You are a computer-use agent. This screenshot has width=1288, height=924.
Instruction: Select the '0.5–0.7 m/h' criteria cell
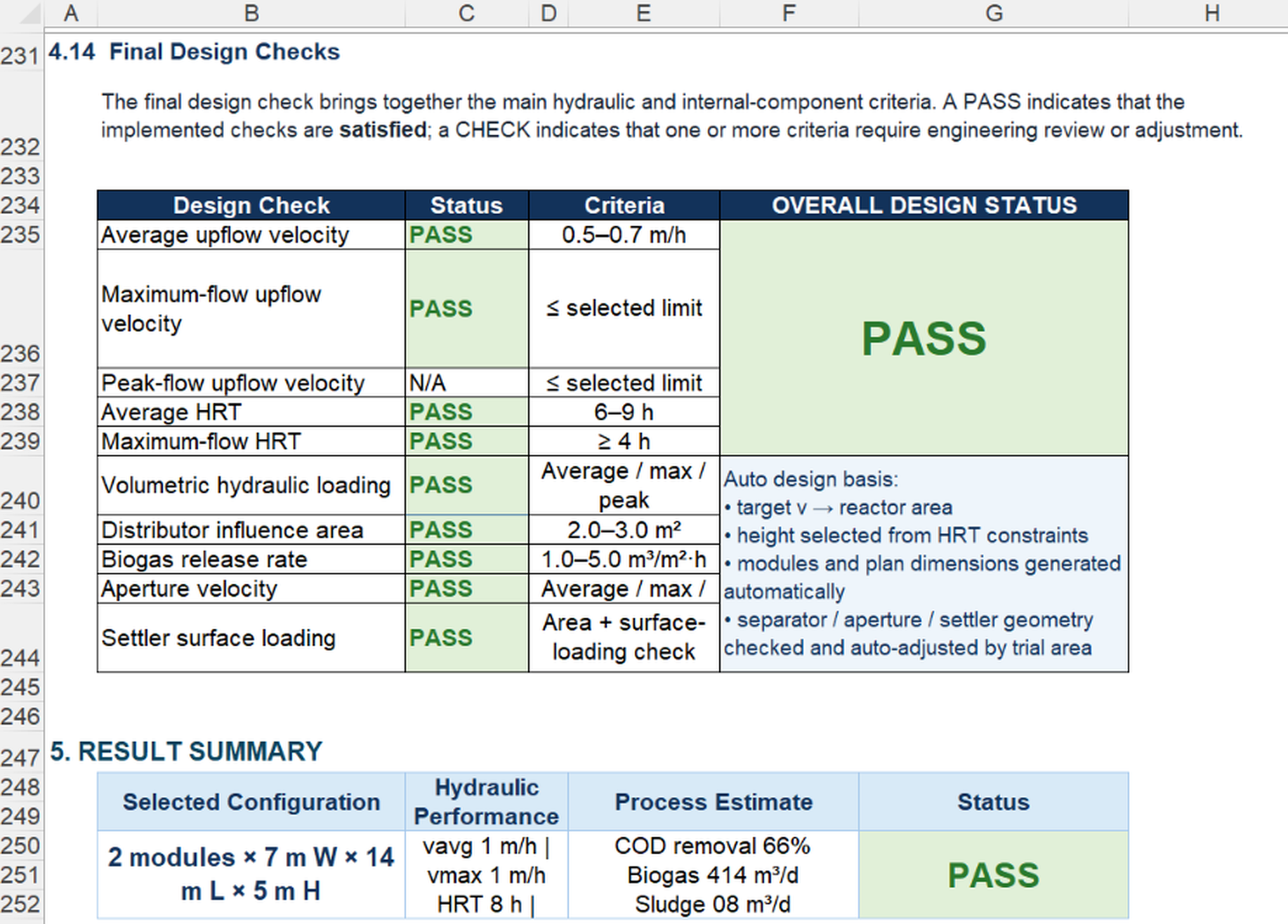624,235
